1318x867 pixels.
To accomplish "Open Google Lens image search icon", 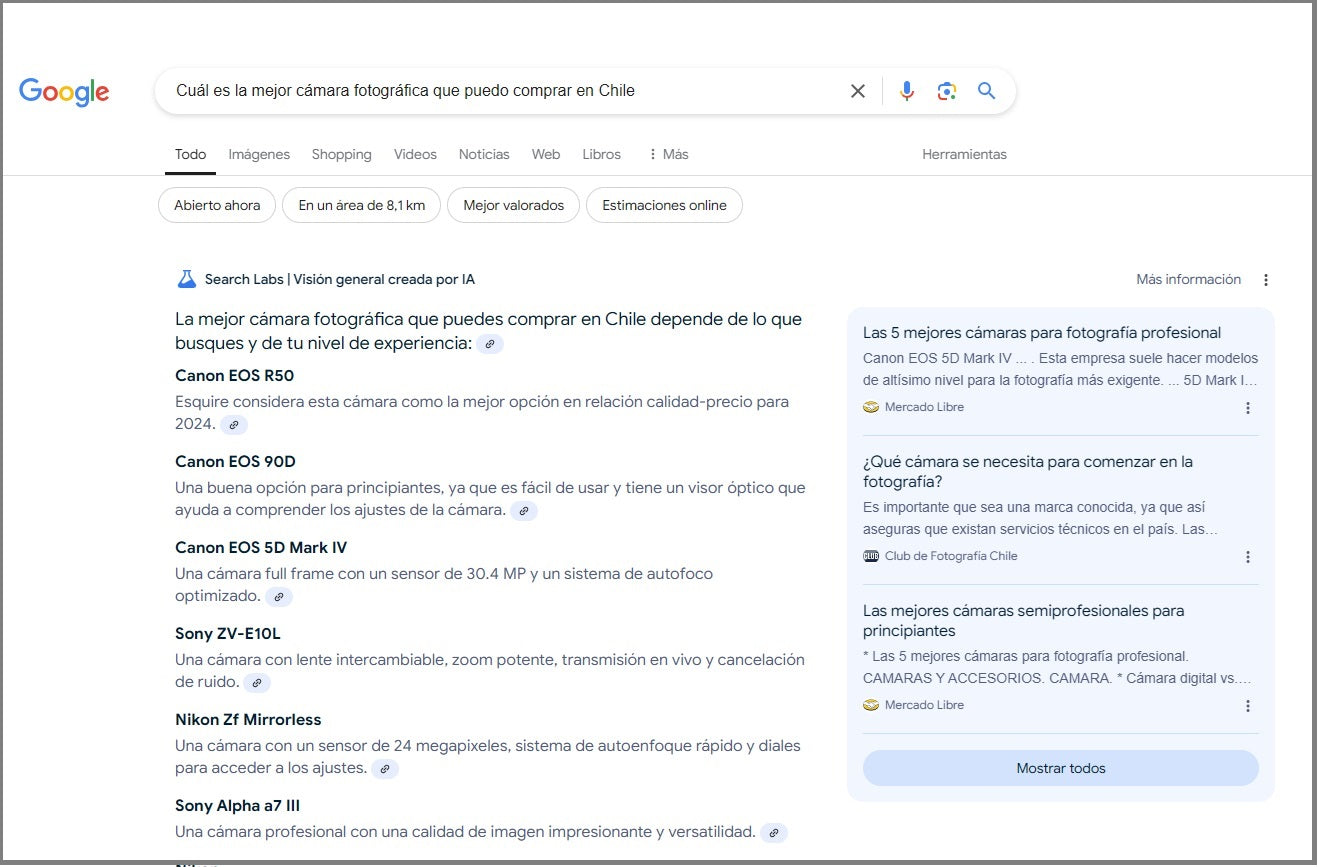I will (947, 91).
